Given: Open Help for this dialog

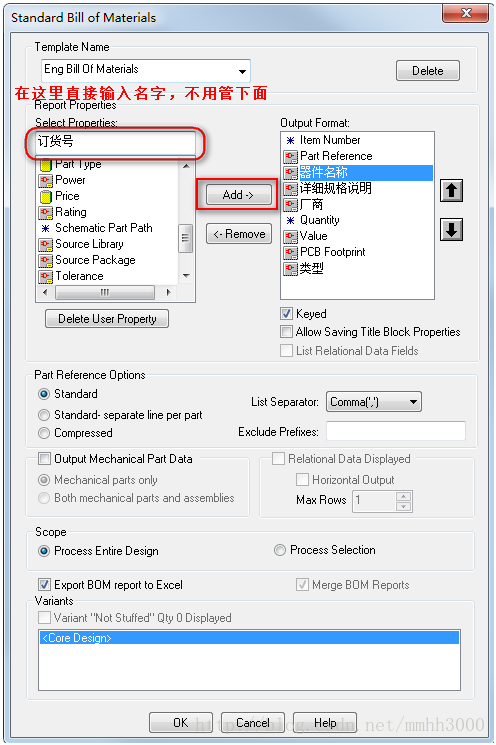Looking at the screenshot, I should point(325,723).
